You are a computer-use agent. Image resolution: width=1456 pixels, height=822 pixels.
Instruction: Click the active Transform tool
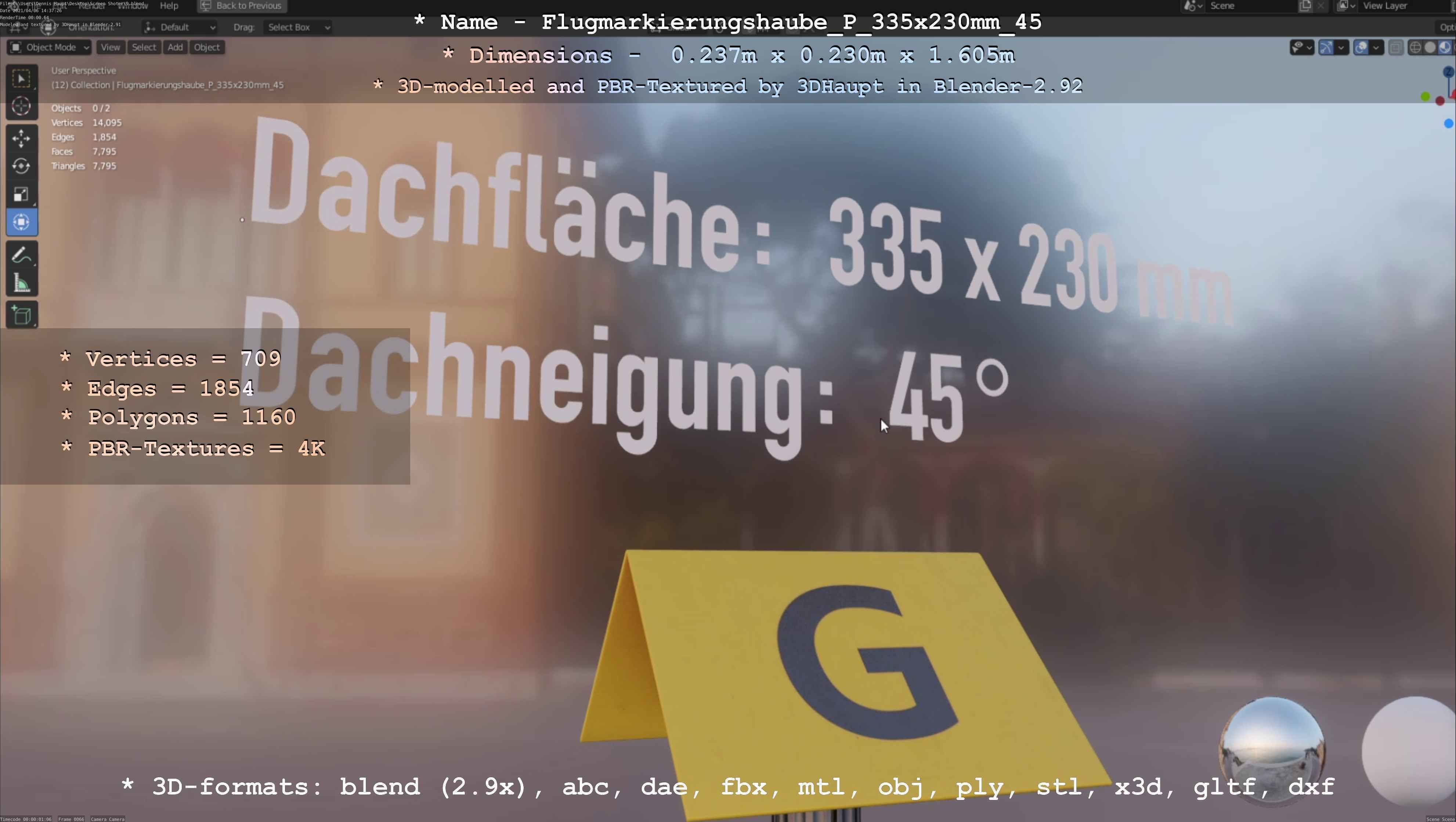21,222
